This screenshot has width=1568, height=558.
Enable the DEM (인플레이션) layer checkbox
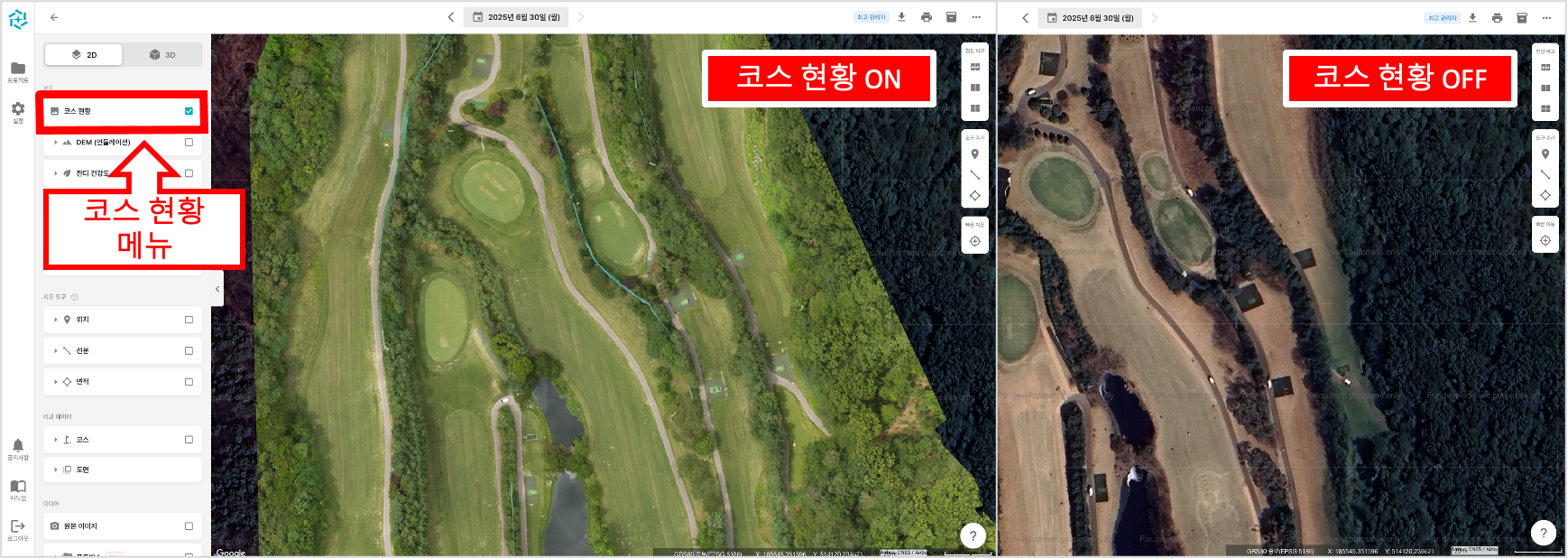(x=189, y=142)
